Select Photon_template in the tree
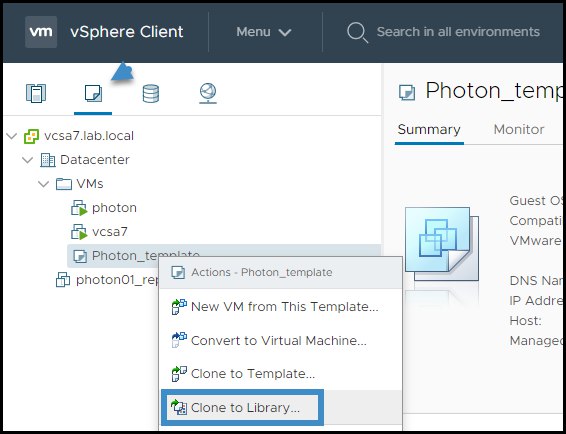This screenshot has height=434, width=566. [146, 256]
